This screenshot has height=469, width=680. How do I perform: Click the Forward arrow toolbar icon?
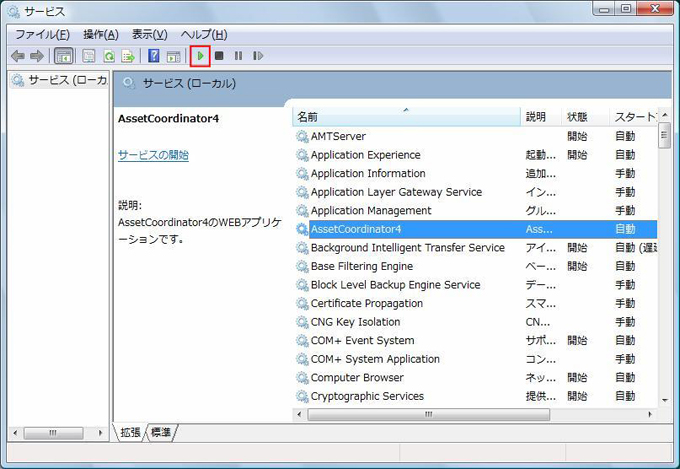(37, 56)
